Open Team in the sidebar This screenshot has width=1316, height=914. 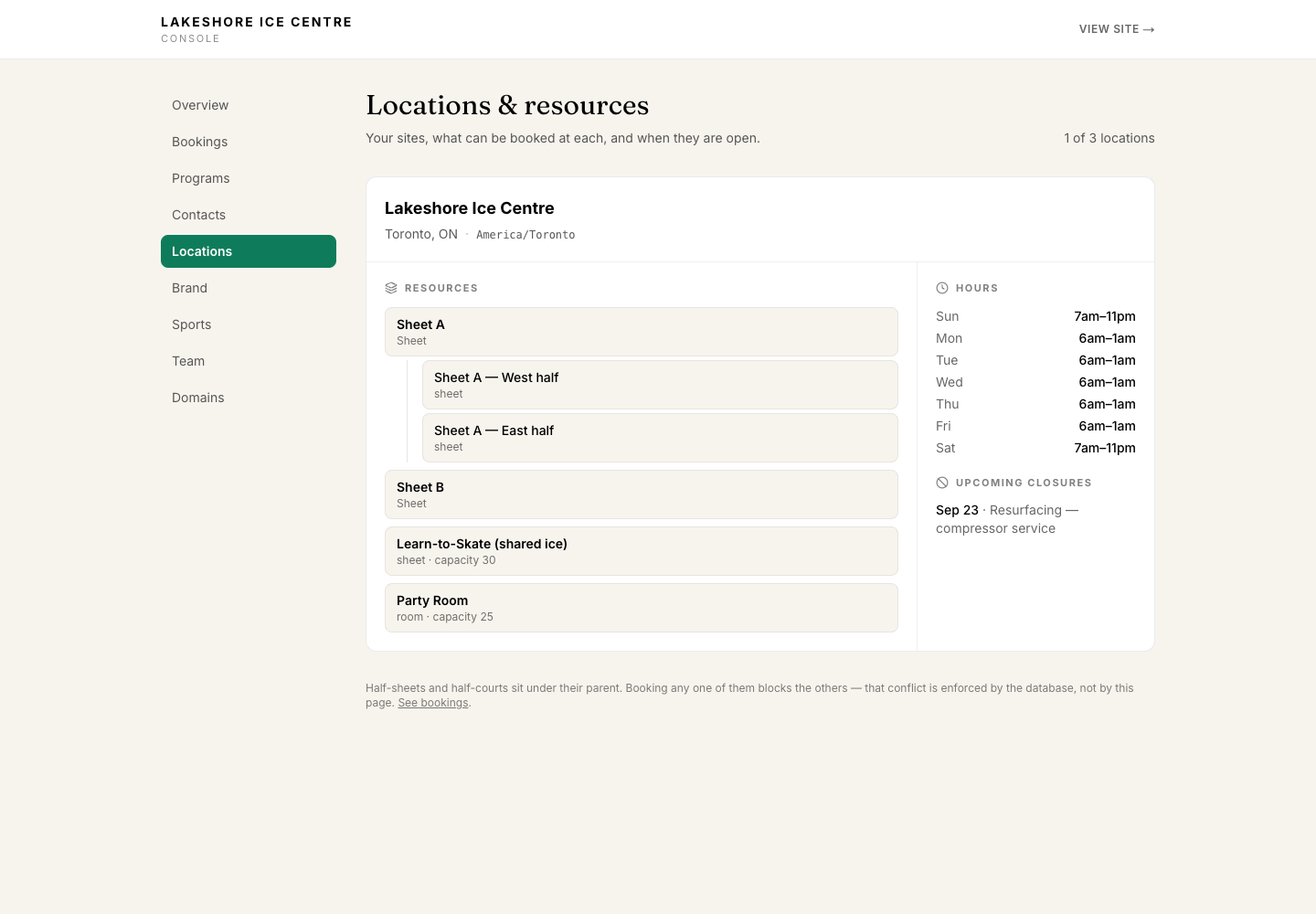[249, 361]
